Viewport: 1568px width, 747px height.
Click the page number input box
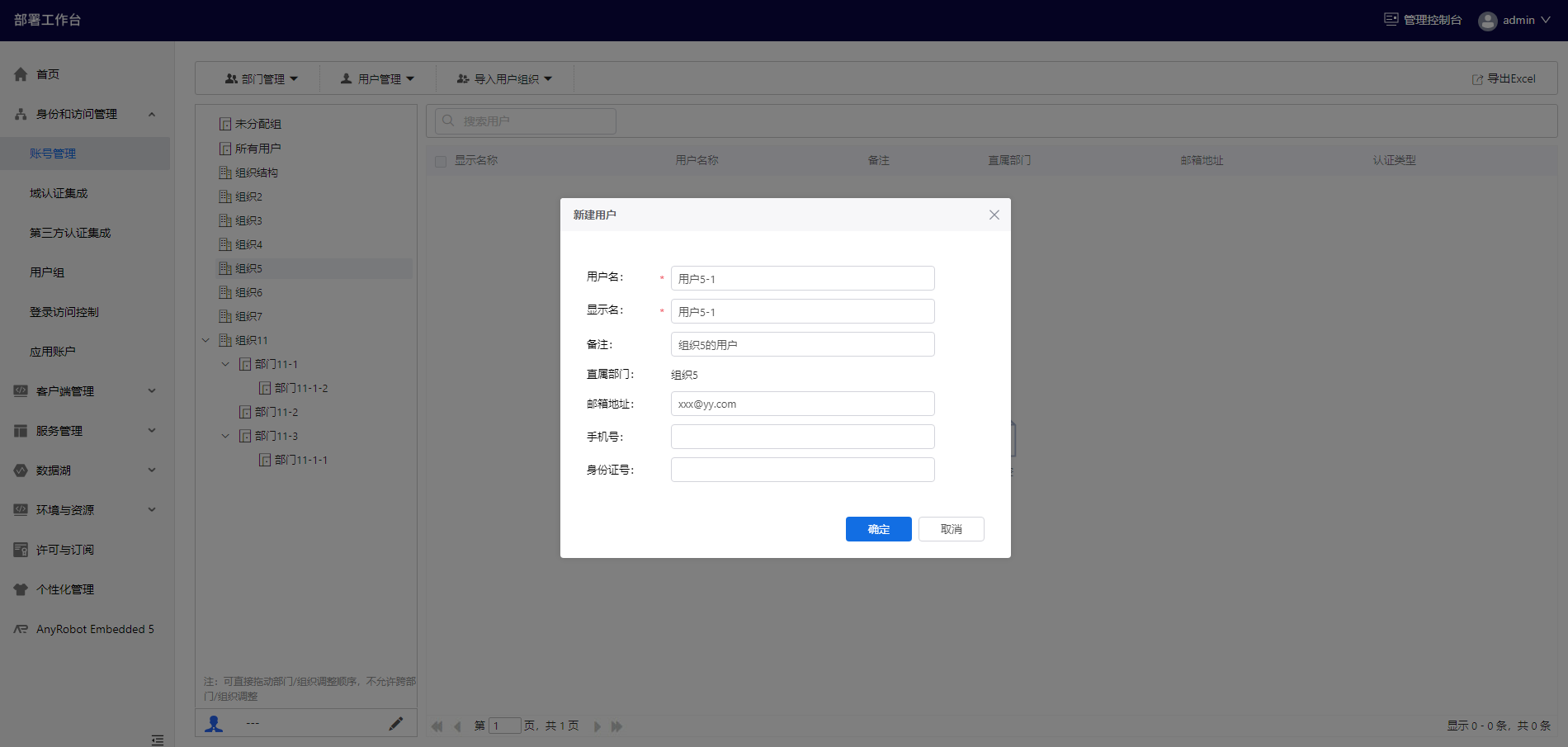[505, 726]
